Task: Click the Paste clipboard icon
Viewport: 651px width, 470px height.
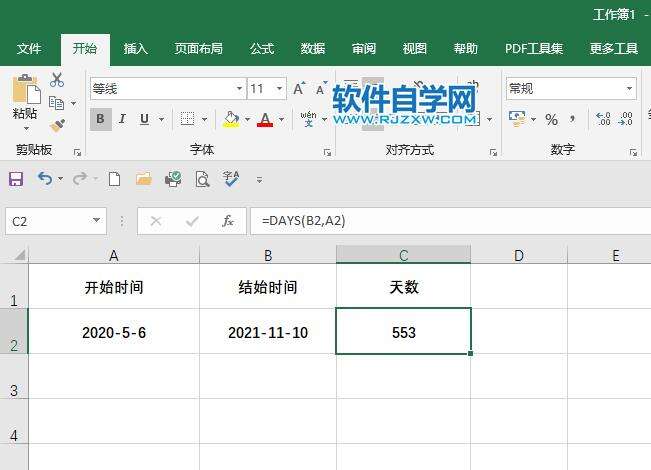Action: tap(26, 89)
